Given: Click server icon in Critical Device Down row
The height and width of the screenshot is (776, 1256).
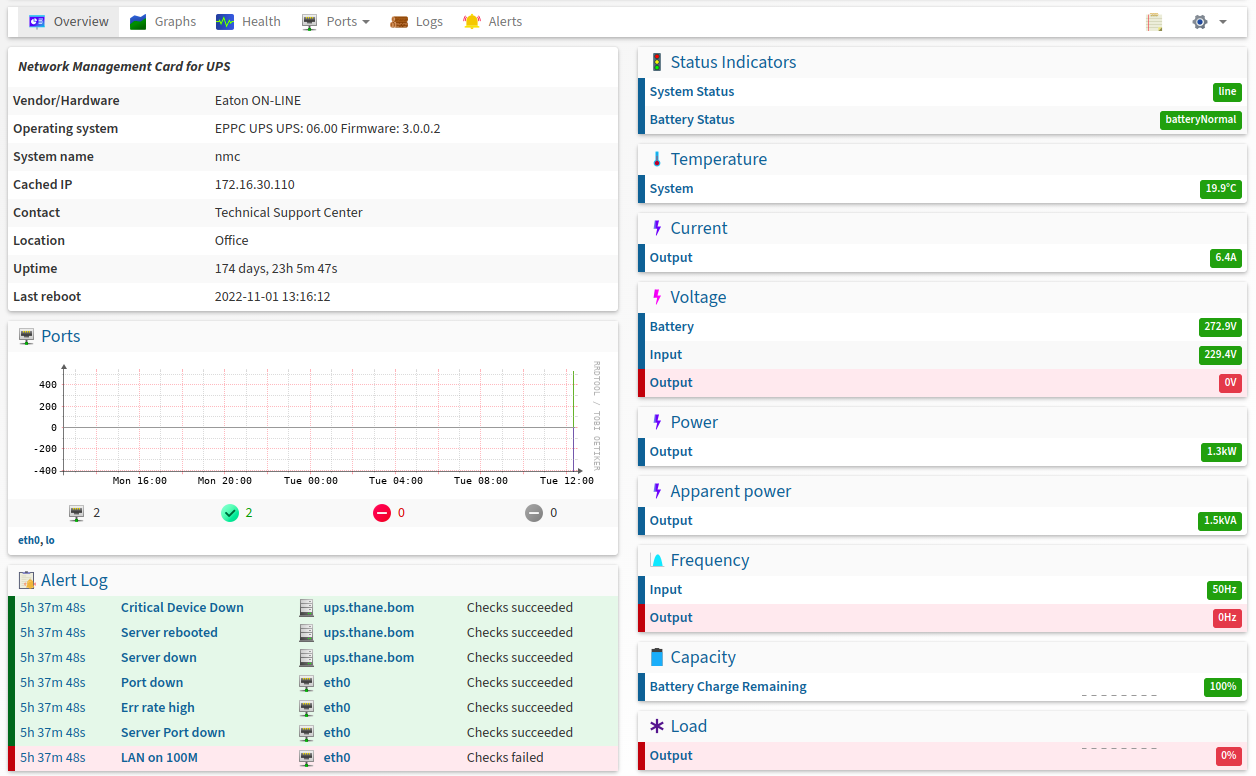Looking at the screenshot, I should point(307,607).
